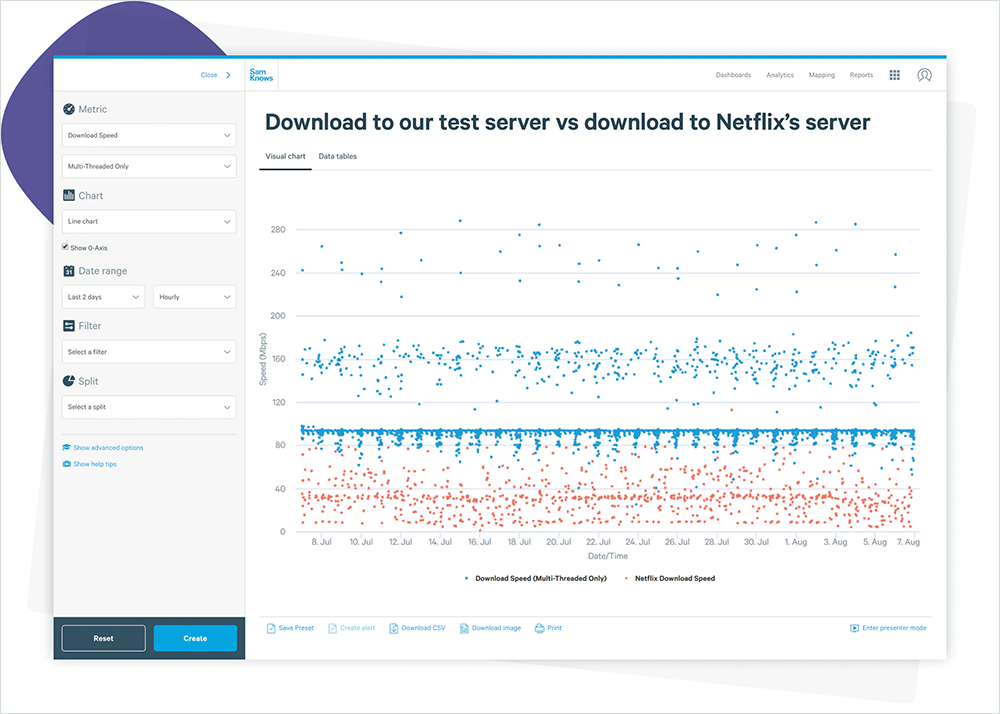Open the user profile icon

(x=924, y=75)
